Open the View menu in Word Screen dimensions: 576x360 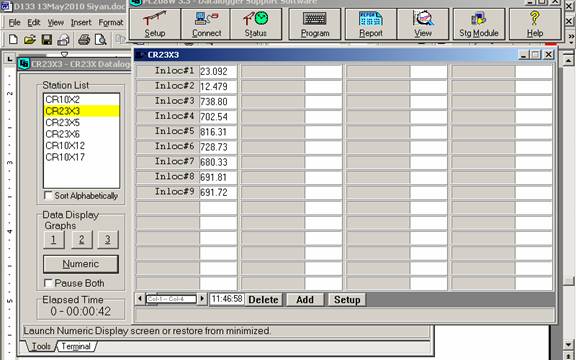(x=55, y=22)
